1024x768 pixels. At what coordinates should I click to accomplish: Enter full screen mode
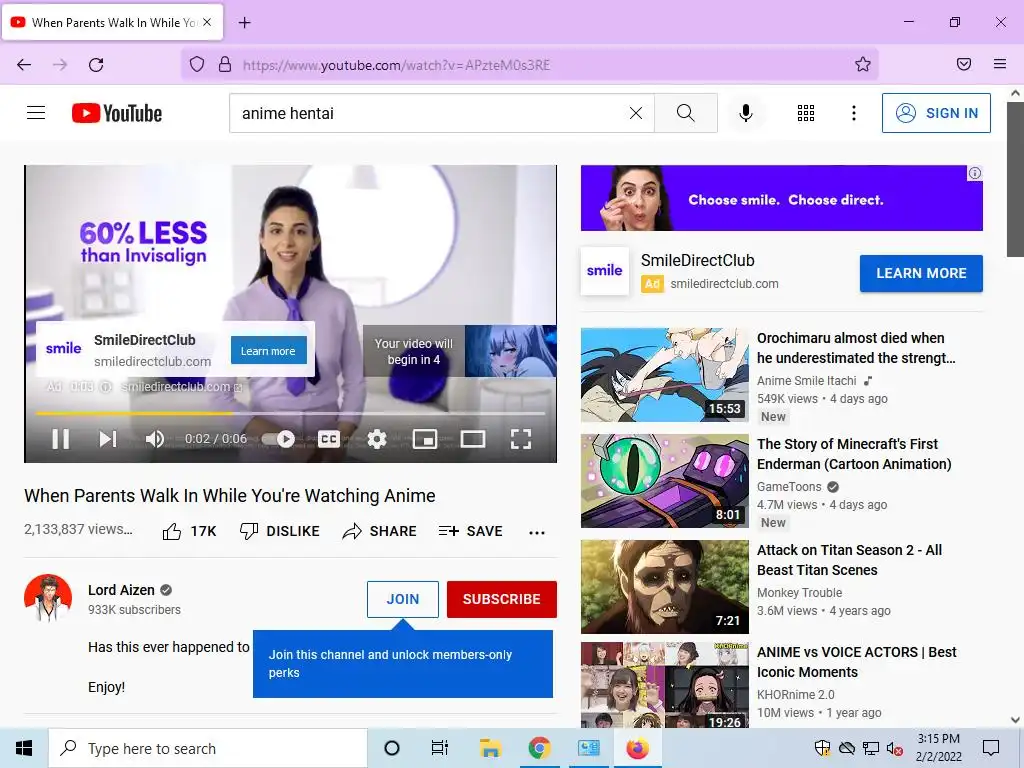[520, 439]
